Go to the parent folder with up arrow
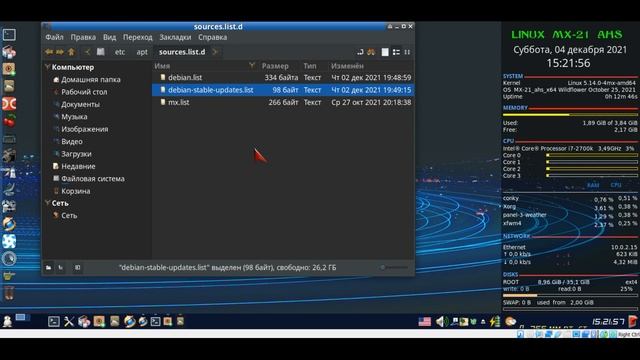 pos(71,52)
